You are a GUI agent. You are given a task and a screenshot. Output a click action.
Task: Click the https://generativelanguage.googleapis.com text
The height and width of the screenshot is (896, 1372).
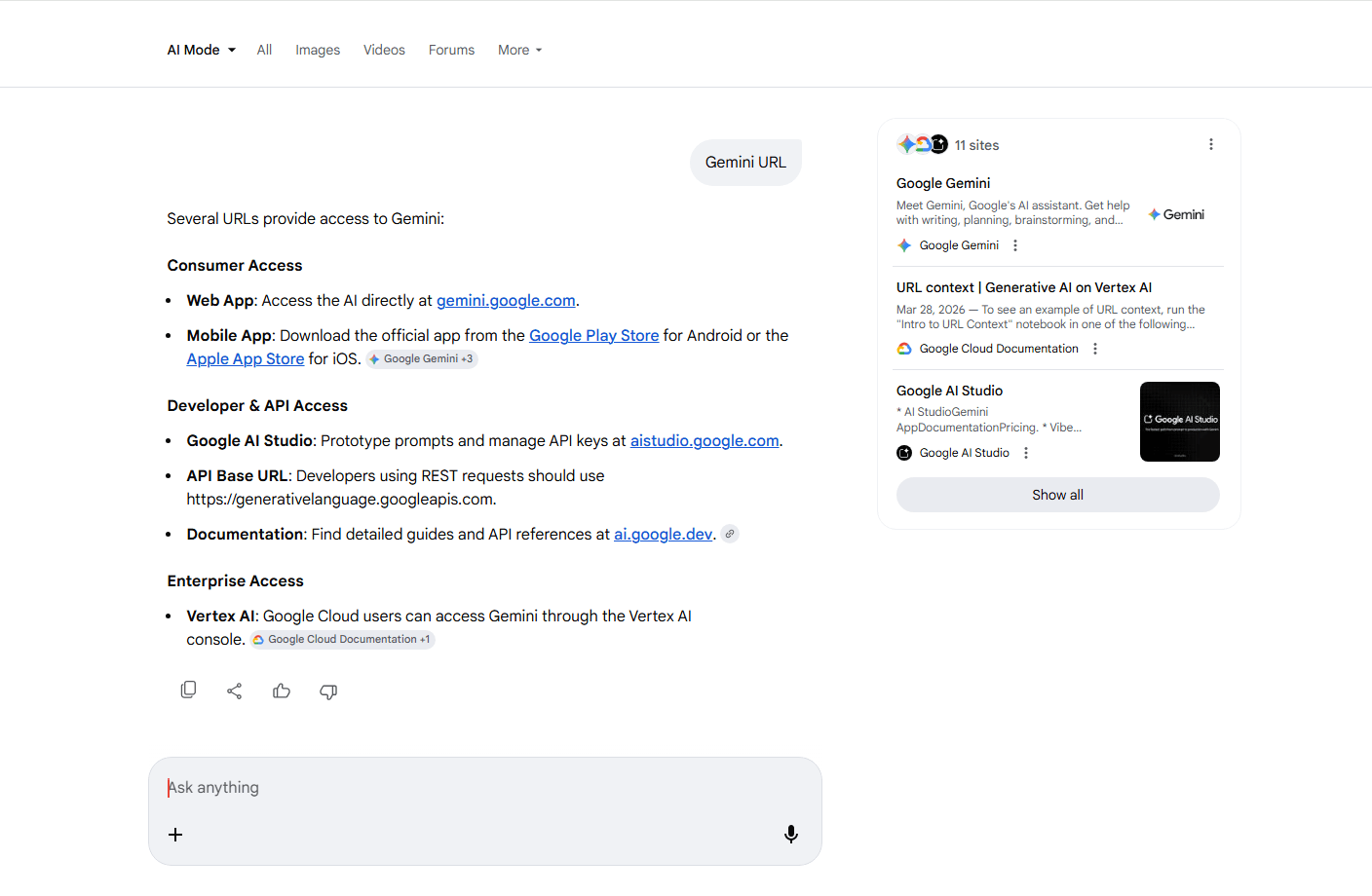(x=340, y=499)
